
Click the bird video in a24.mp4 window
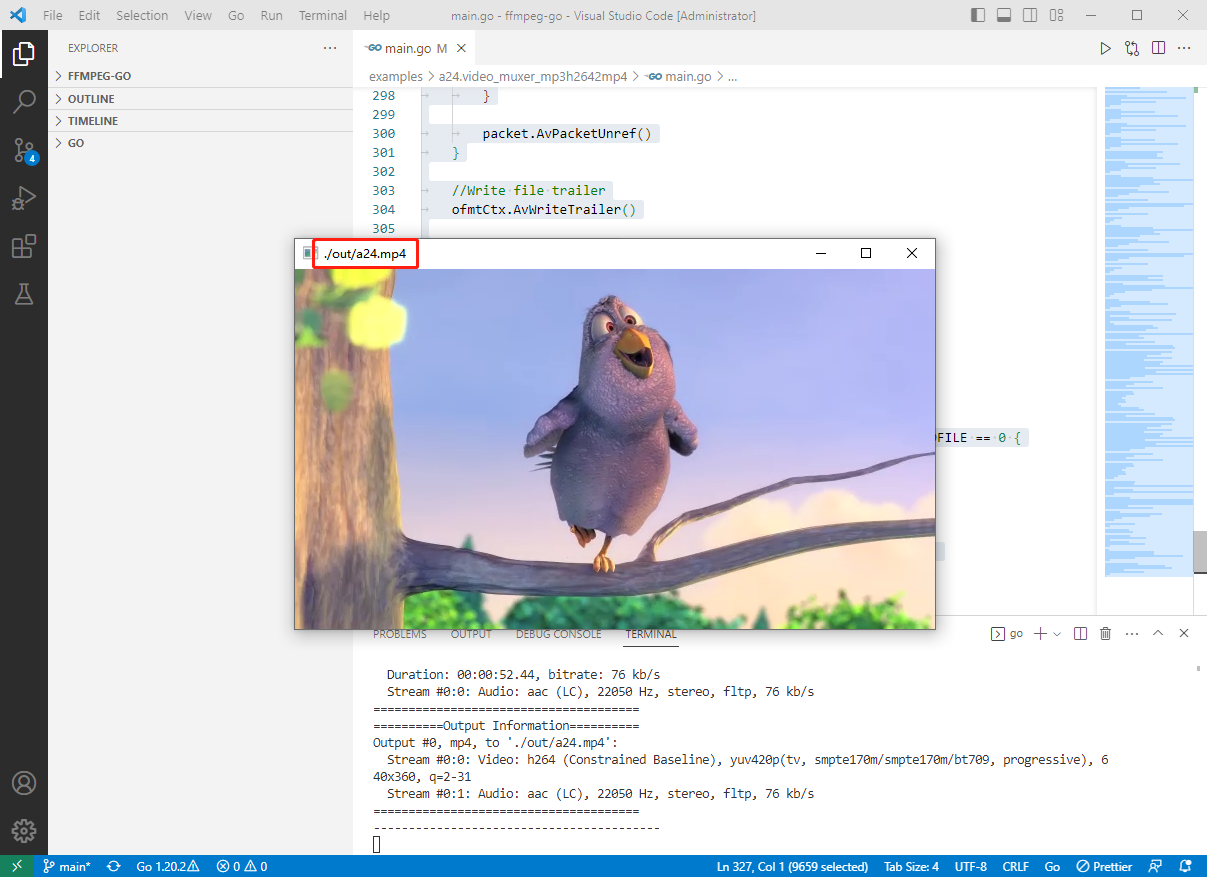click(615, 449)
